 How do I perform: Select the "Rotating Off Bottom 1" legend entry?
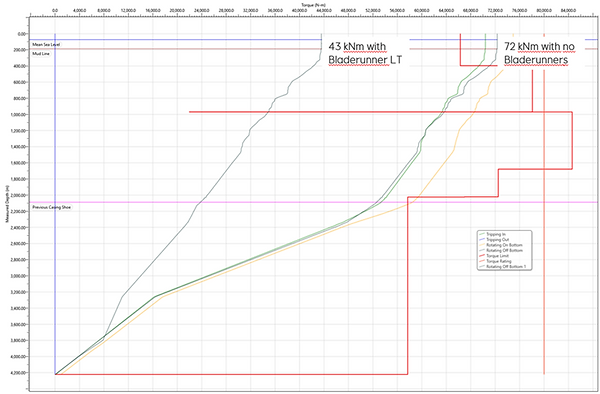coord(503,266)
